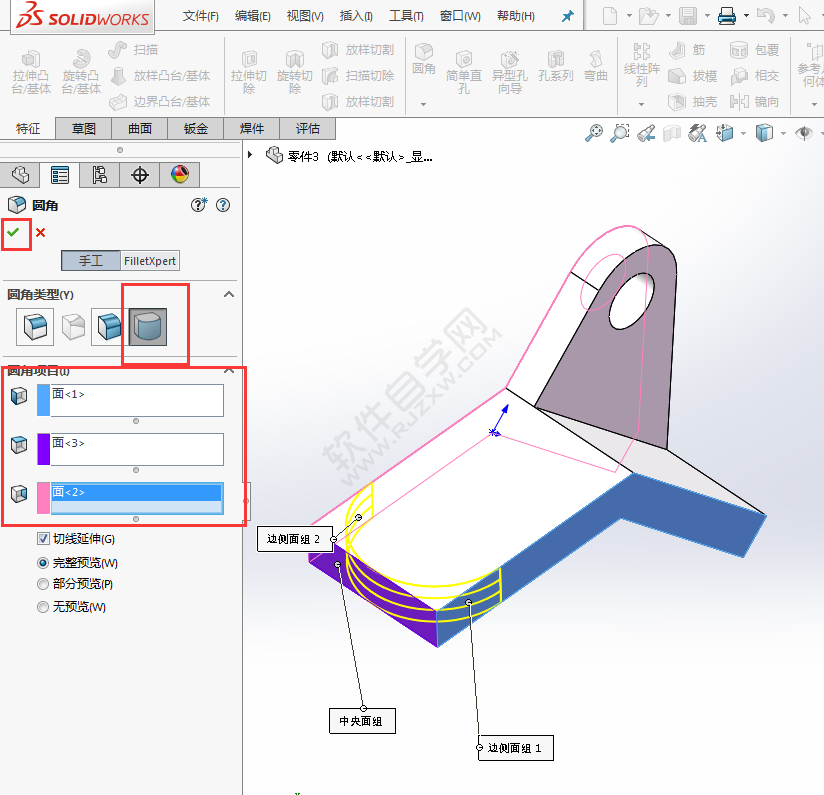Open the DisplayManager color ball tab

[x=180, y=175]
